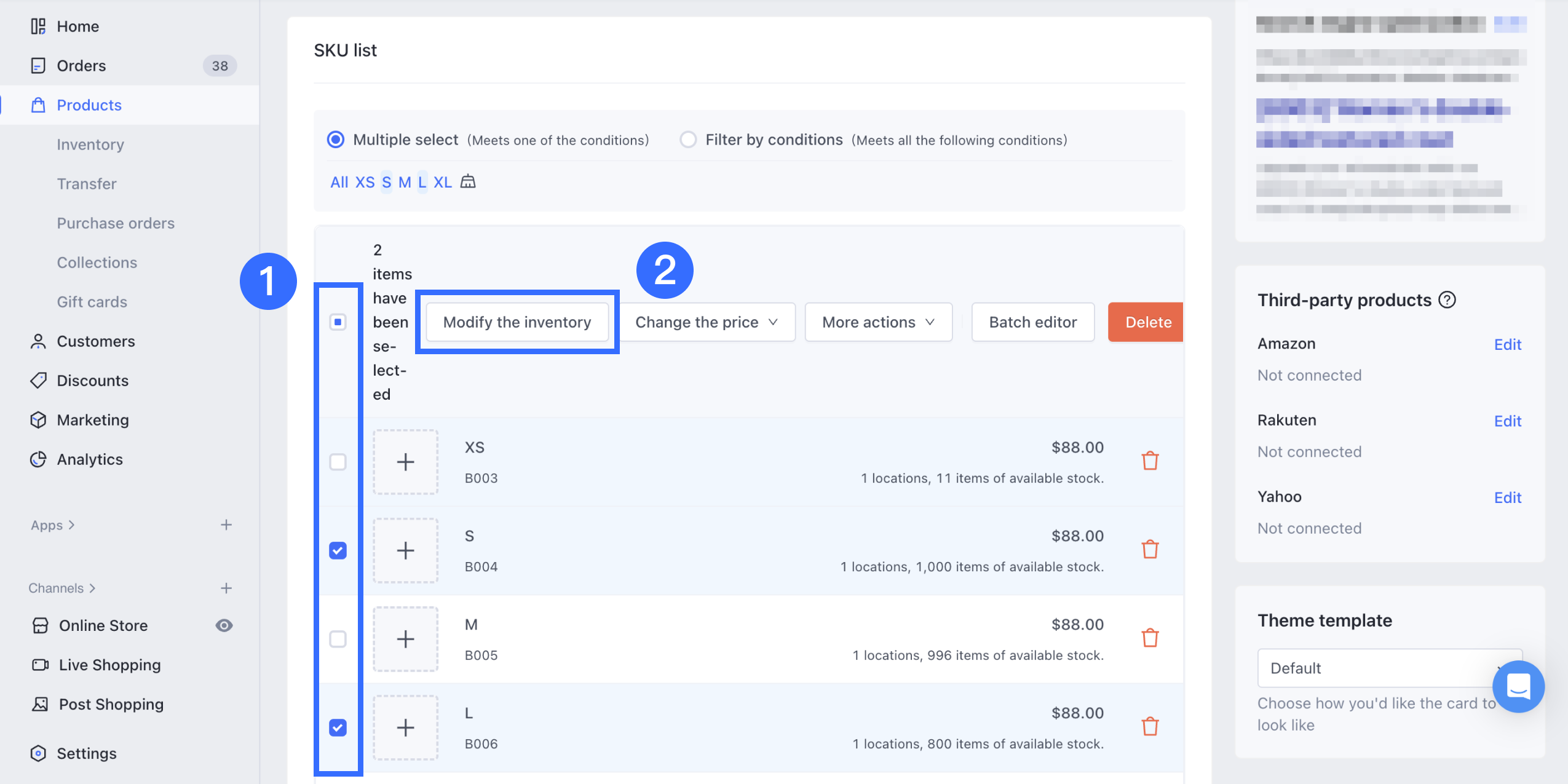Go to Inventory in the sidebar
Screen dimensions: 1568x784
(x=90, y=145)
